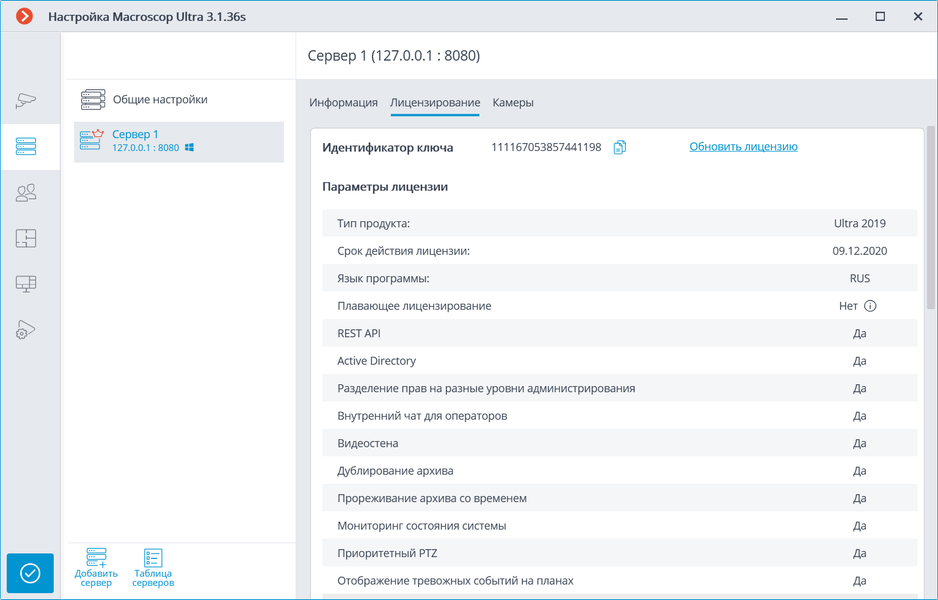Click the REST API row
938x600 pixels.
pyautogui.click(x=619, y=333)
